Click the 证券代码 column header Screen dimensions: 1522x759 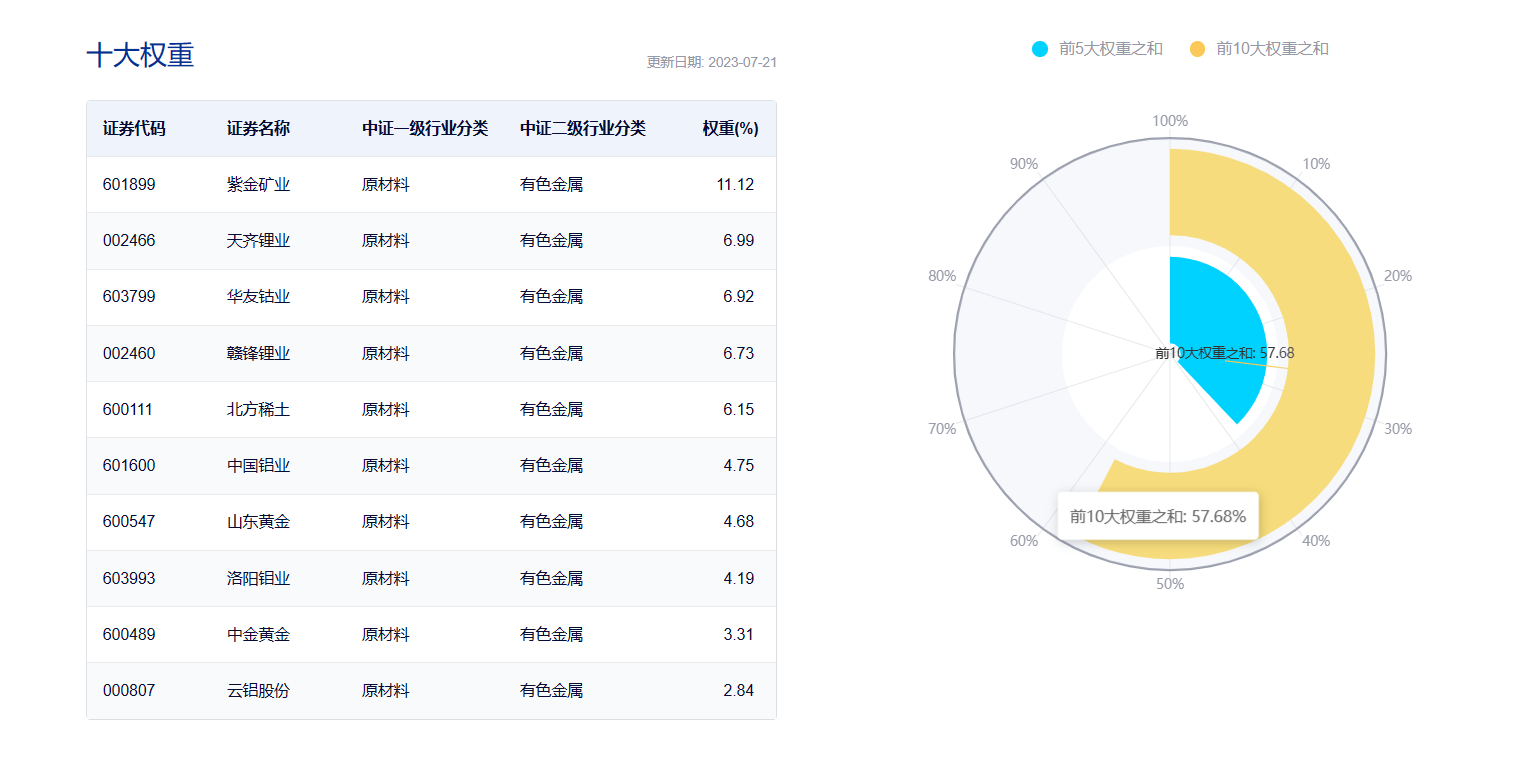tap(134, 129)
